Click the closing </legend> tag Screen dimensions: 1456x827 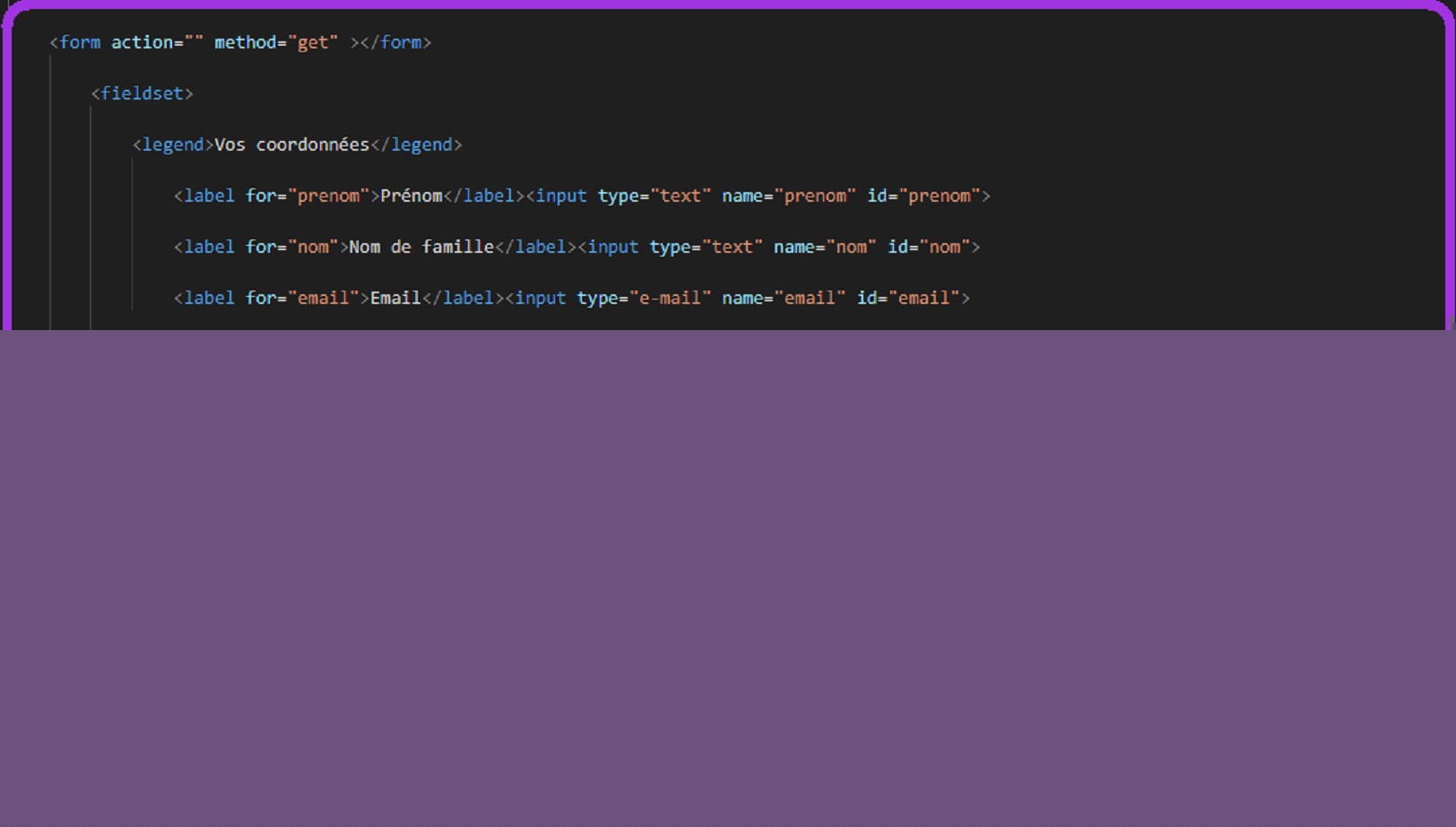416,144
